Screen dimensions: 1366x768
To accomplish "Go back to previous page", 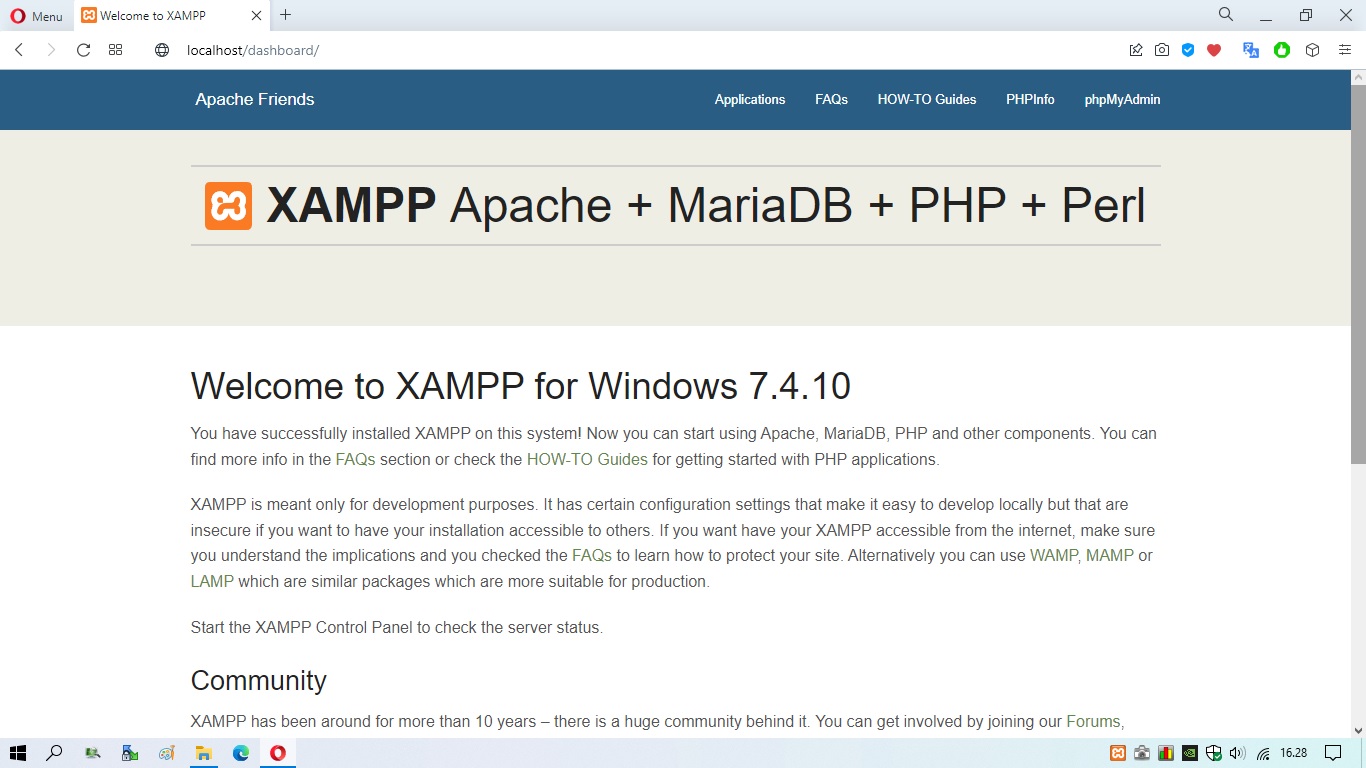I will [18, 50].
